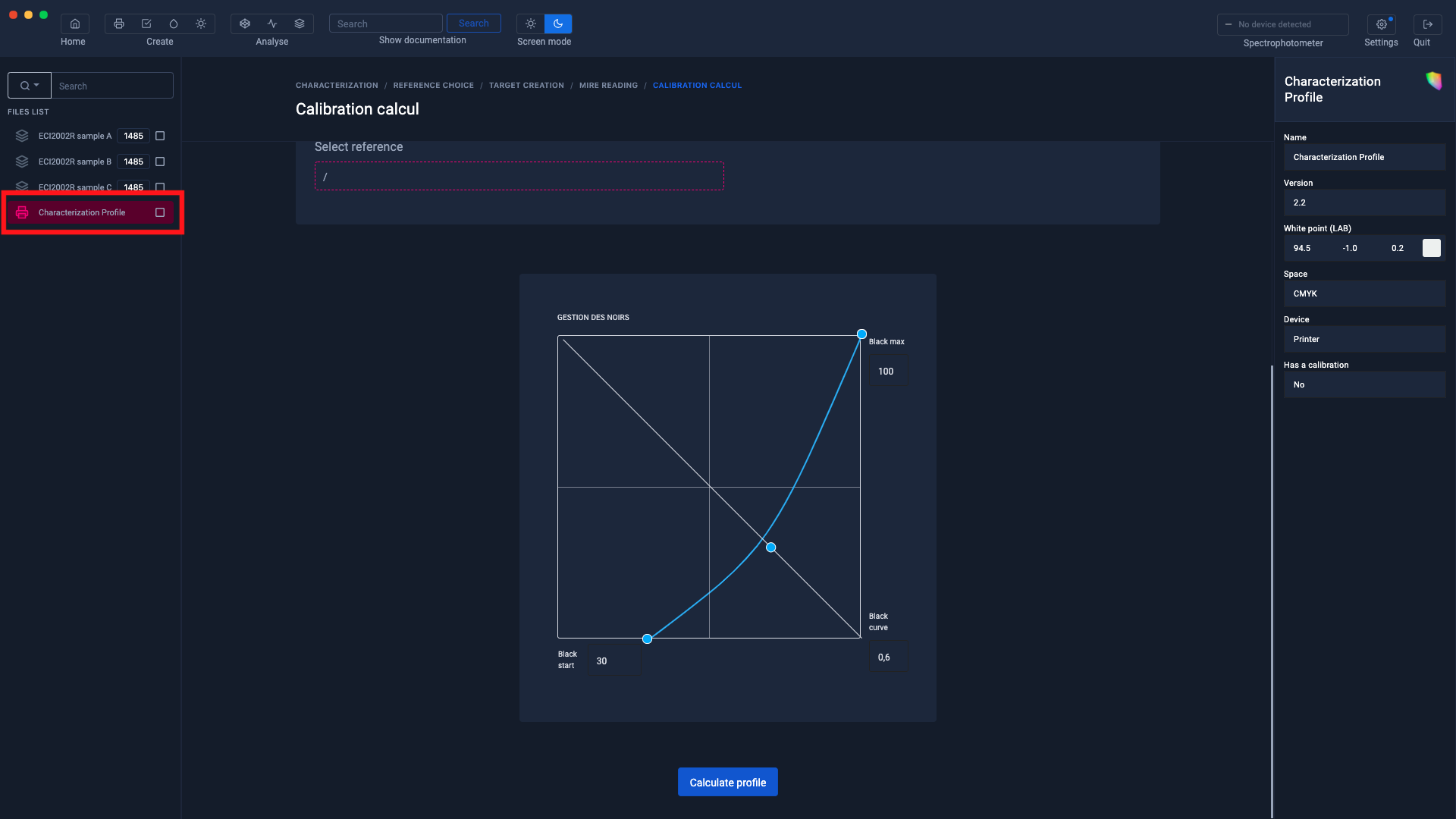Click the Black max control point
1456x819 pixels.
click(x=861, y=334)
